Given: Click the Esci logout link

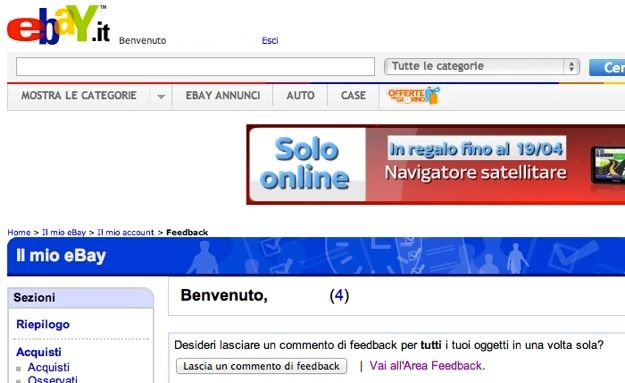Looking at the screenshot, I should point(270,41).
